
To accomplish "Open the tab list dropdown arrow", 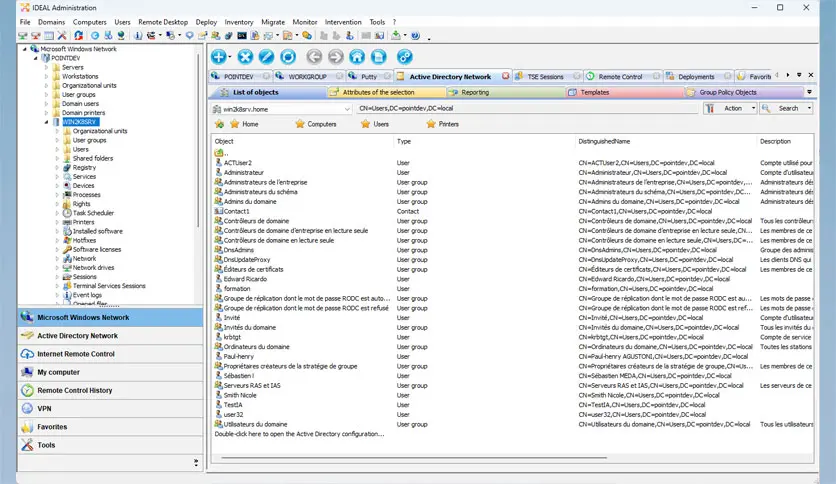I will point(799,75).
